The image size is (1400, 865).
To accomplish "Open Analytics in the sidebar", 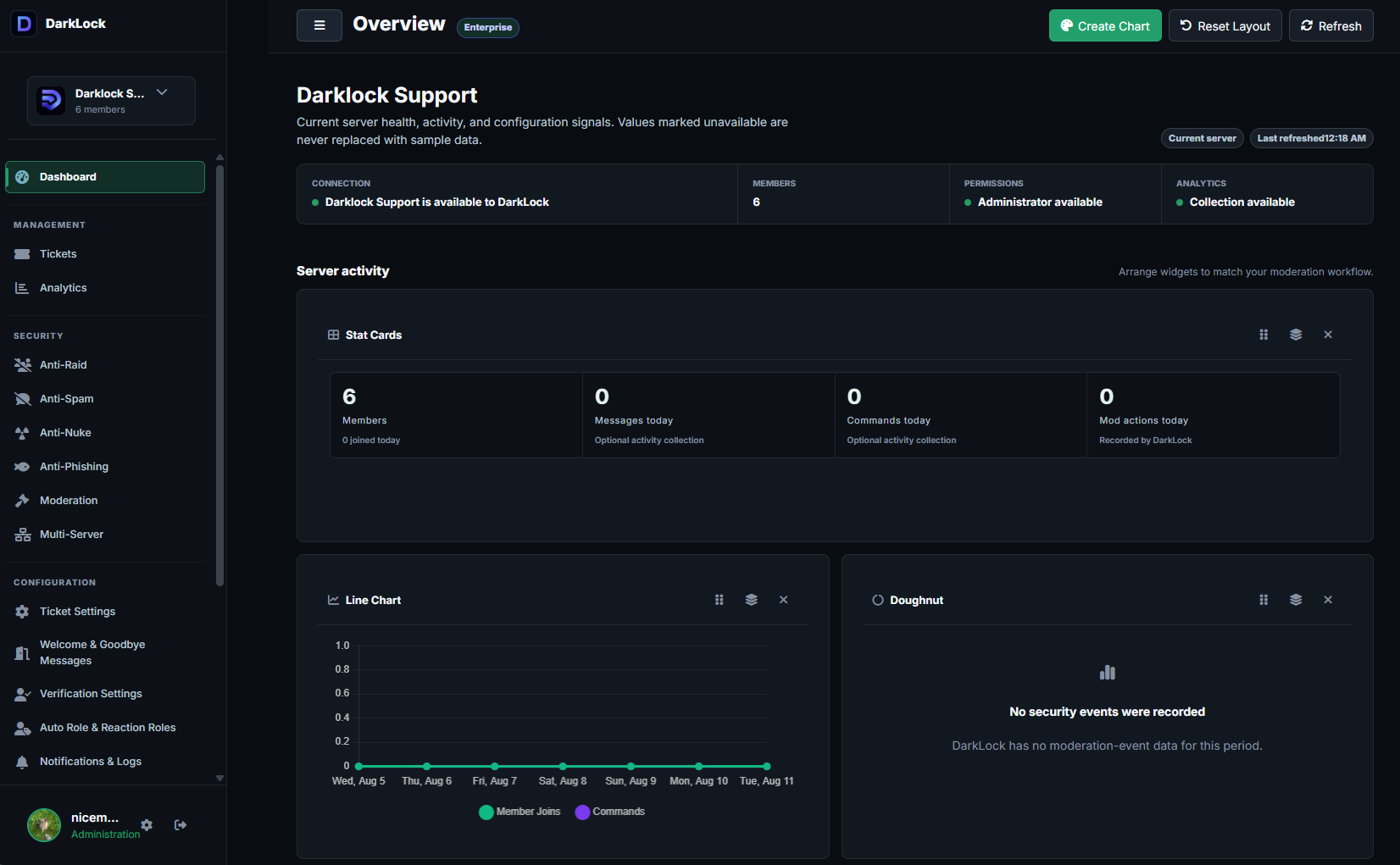I will [105, 288].
